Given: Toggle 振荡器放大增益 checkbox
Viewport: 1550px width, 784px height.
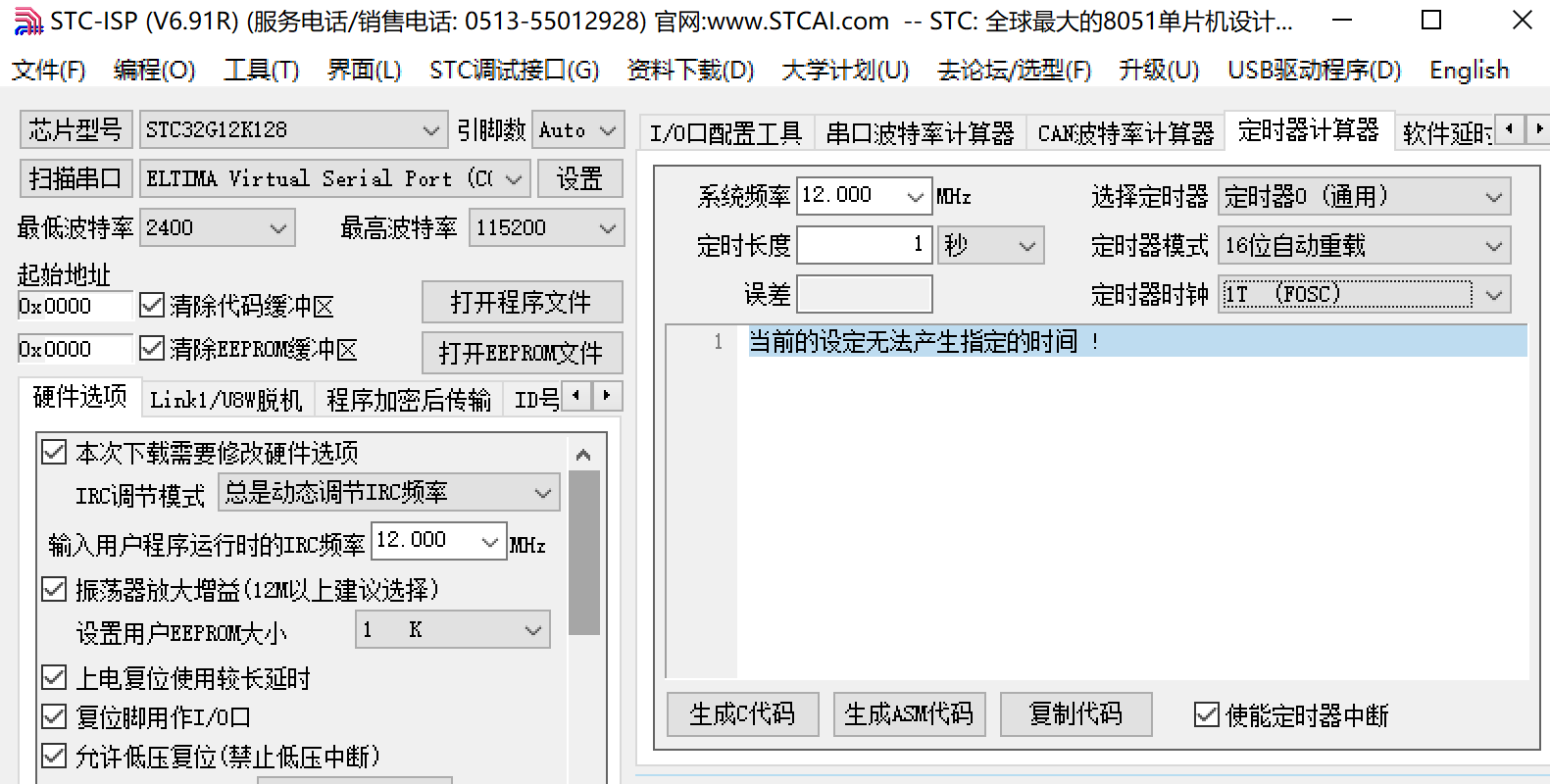Looking at the screenshot, I should [x=53, y=589].
